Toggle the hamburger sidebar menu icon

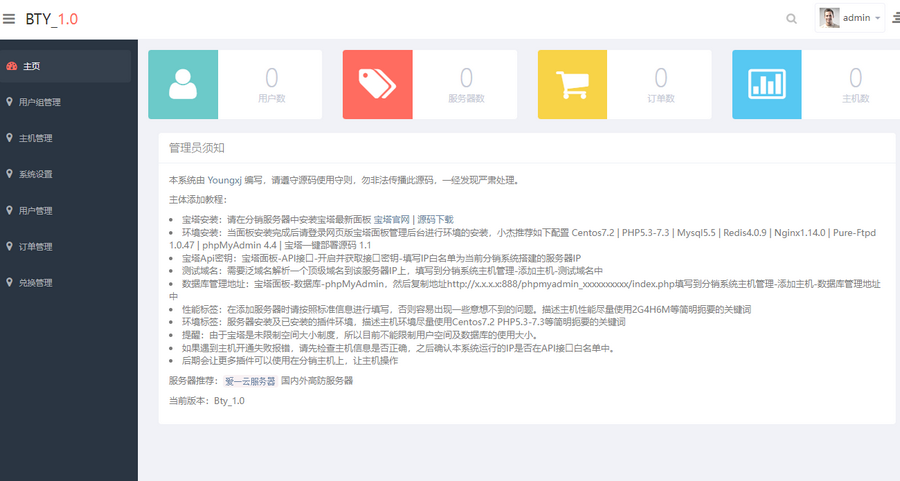(x=9, y=19)
